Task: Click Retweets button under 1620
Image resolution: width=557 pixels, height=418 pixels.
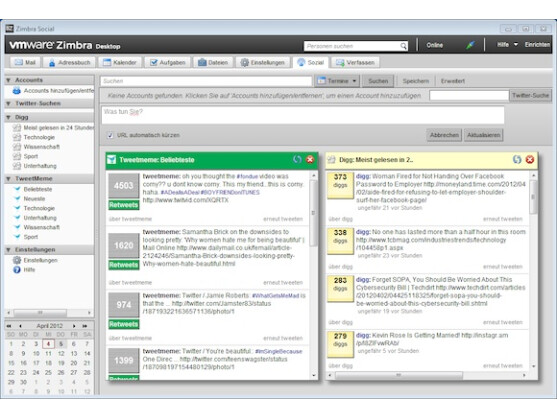Action: (123, 265)
